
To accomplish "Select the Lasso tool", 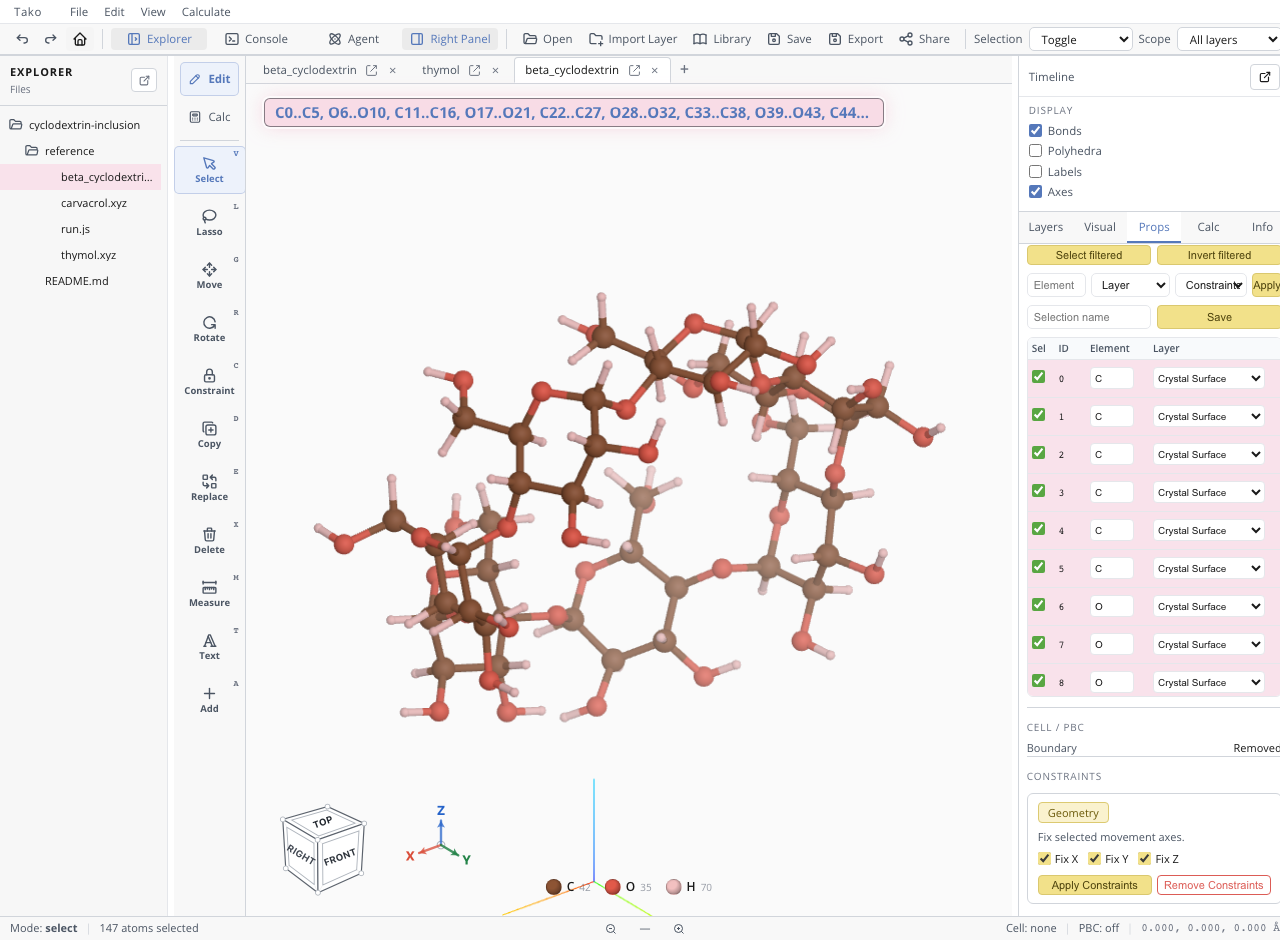I will [x=209, y=222].
